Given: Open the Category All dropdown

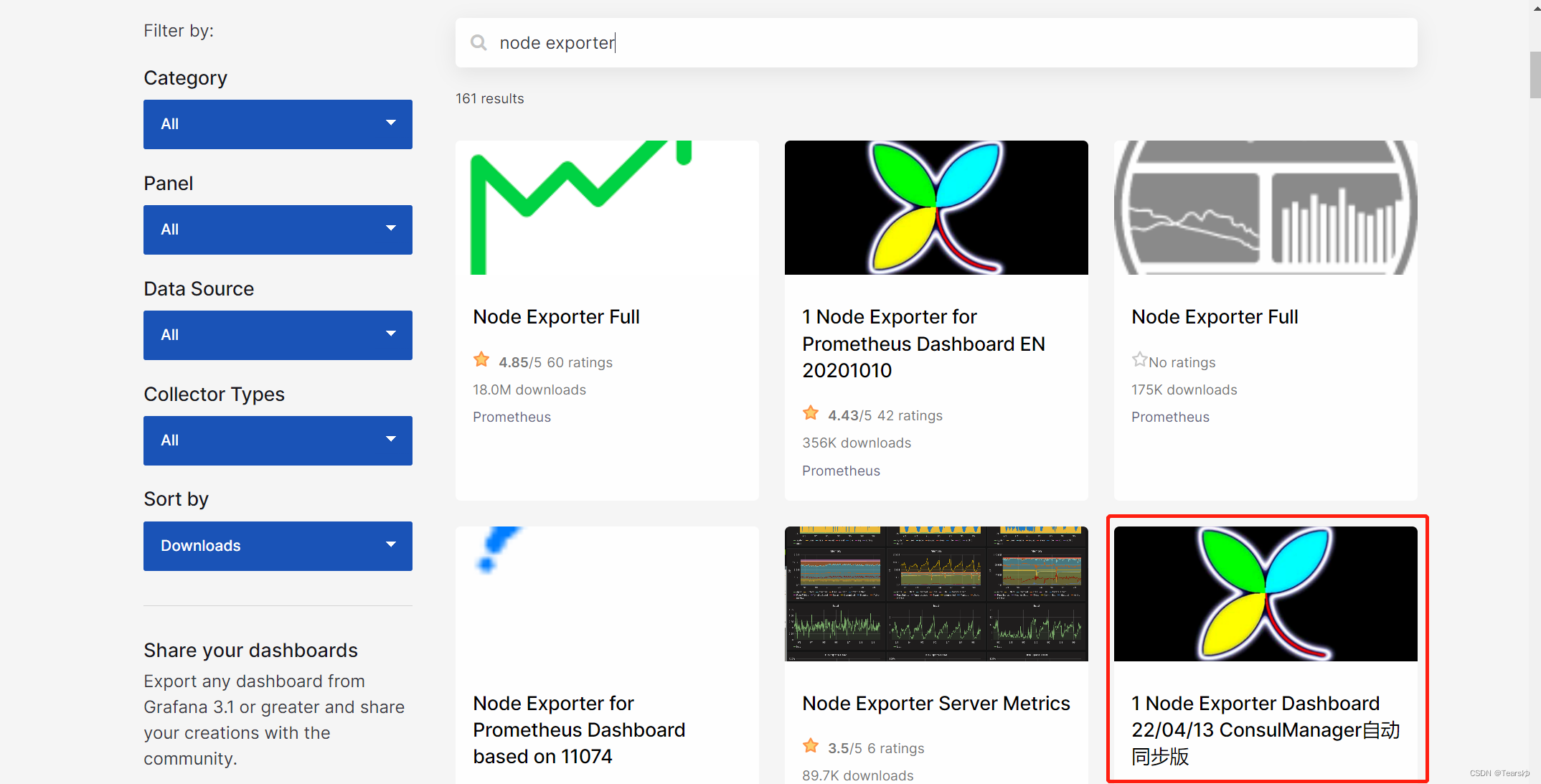Looking at the screenshot, I should (278, 124).
